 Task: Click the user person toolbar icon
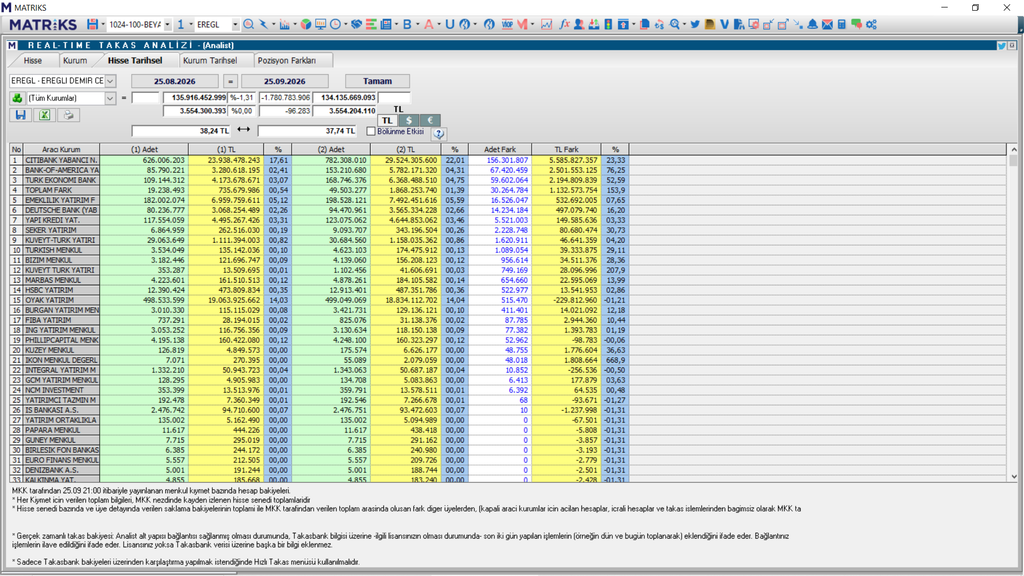[x=579, y=24]
